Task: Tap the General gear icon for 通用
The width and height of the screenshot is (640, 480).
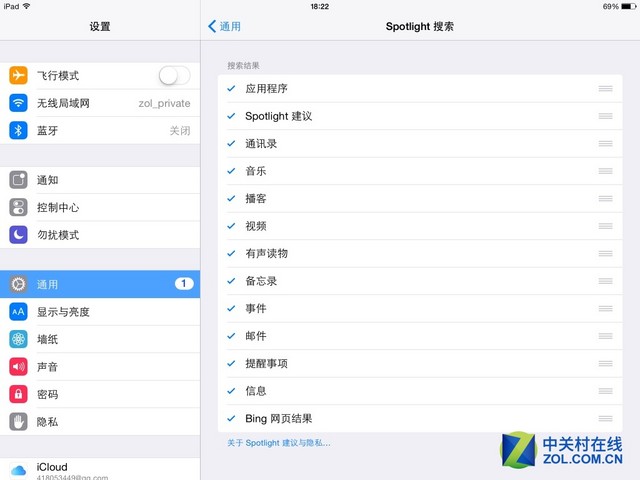Action: [18, 284]
